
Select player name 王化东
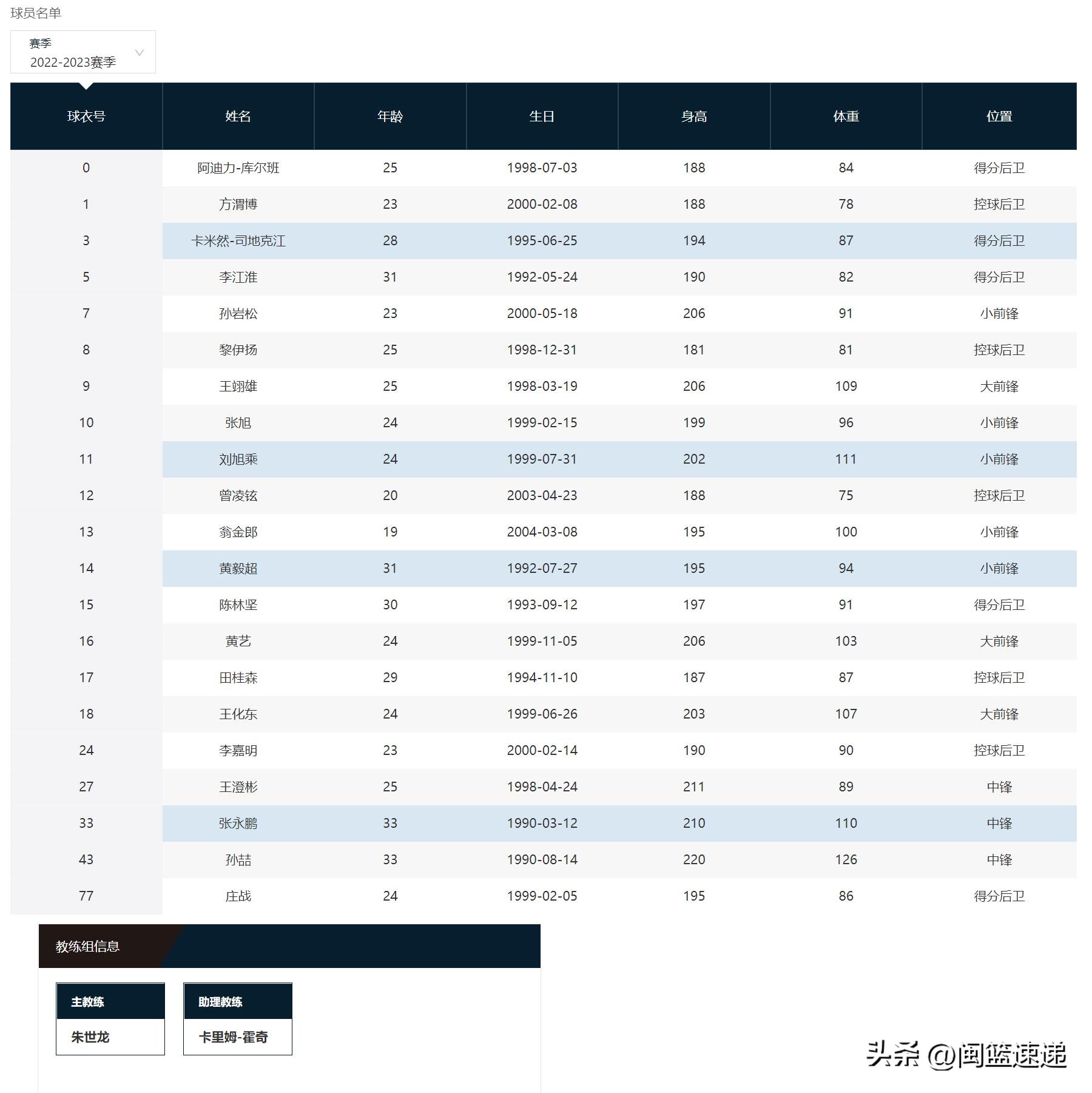(238, 714)
